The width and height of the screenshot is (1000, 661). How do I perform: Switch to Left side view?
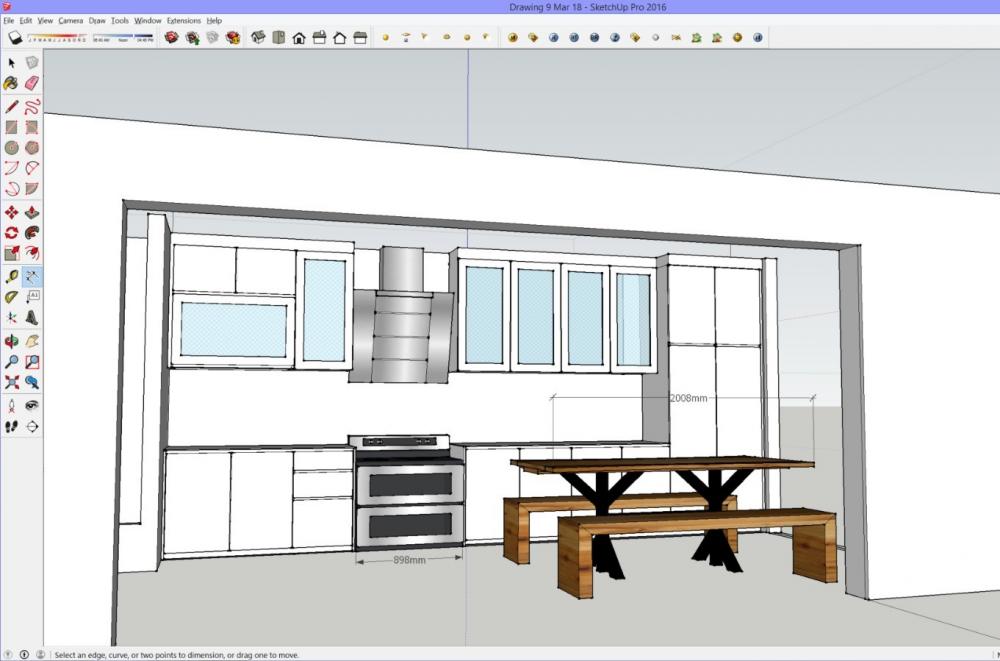tap(360, 38)
